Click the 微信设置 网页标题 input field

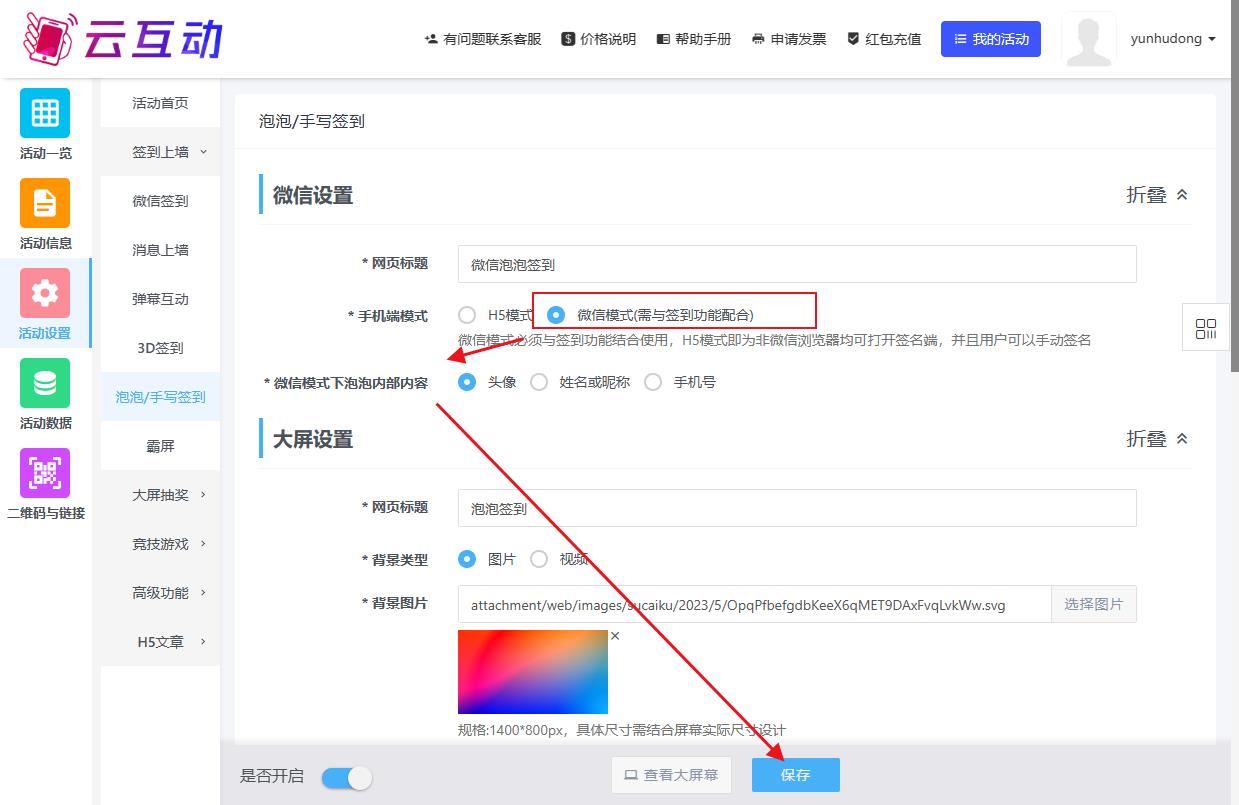pos(796,264)
